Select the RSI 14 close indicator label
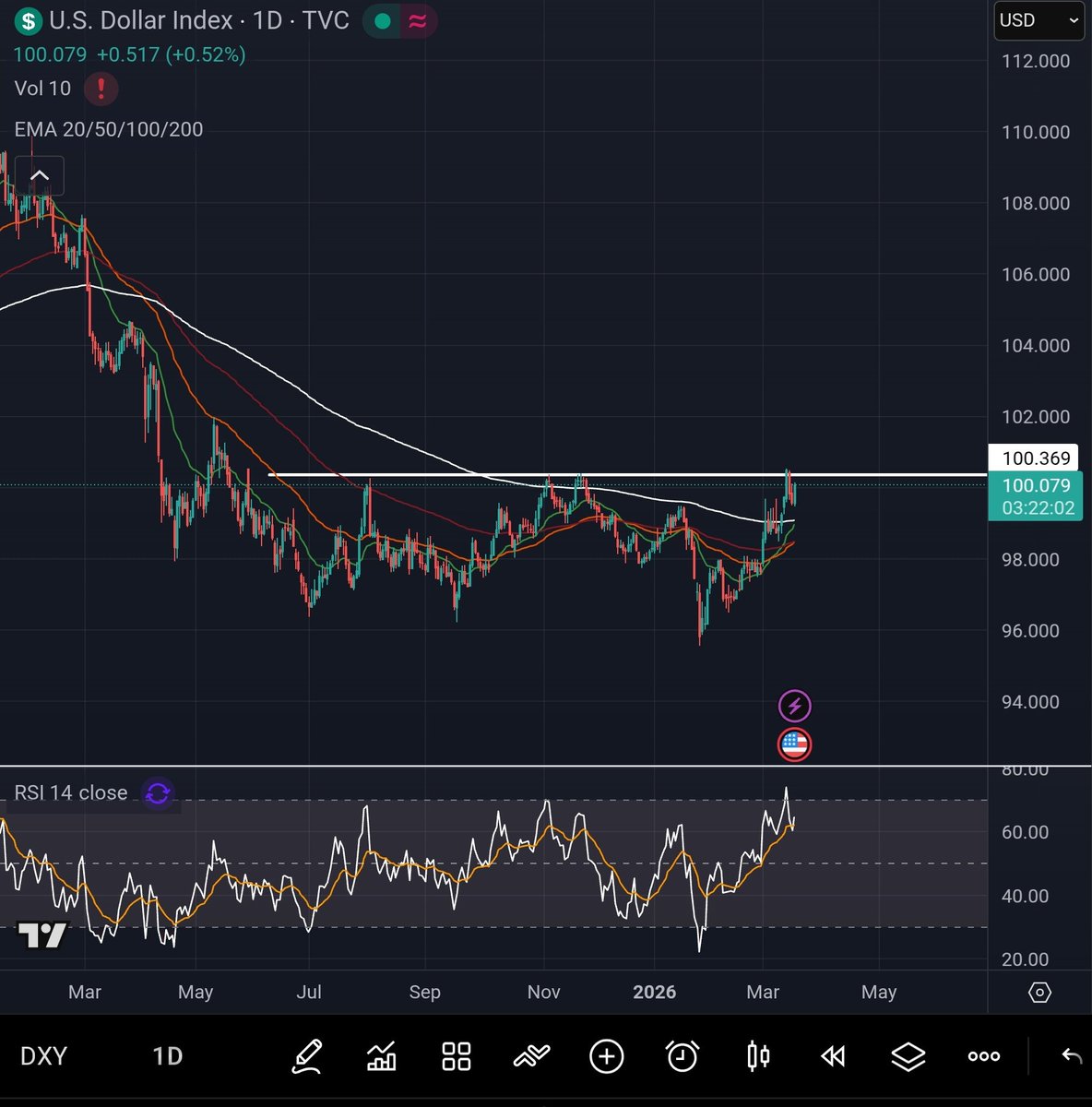Viewport: 1092px width, 1107px height. [x=71, y=793]
